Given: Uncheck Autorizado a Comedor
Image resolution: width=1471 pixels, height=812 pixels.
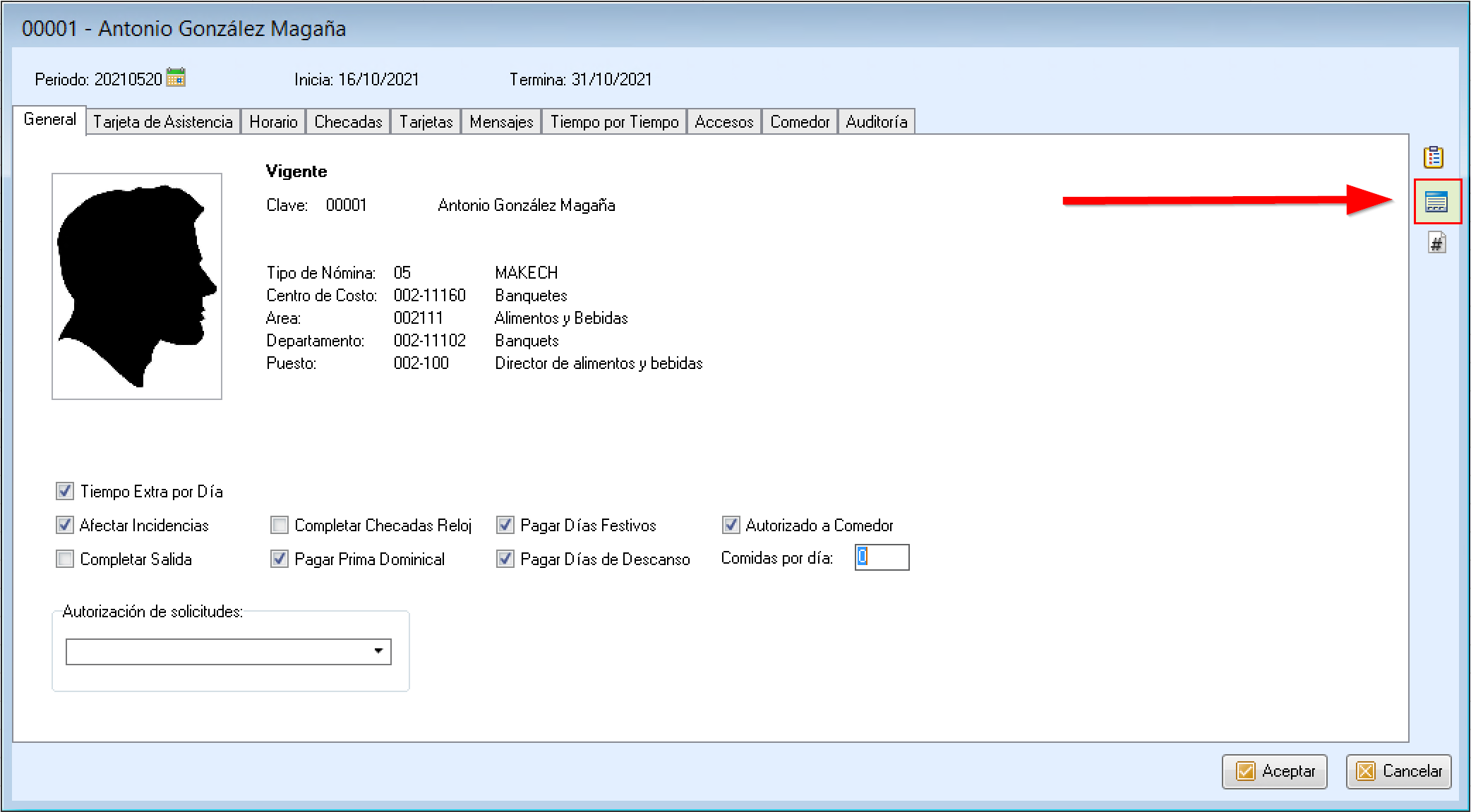Looking at the screenshot, I should point(731,525).
